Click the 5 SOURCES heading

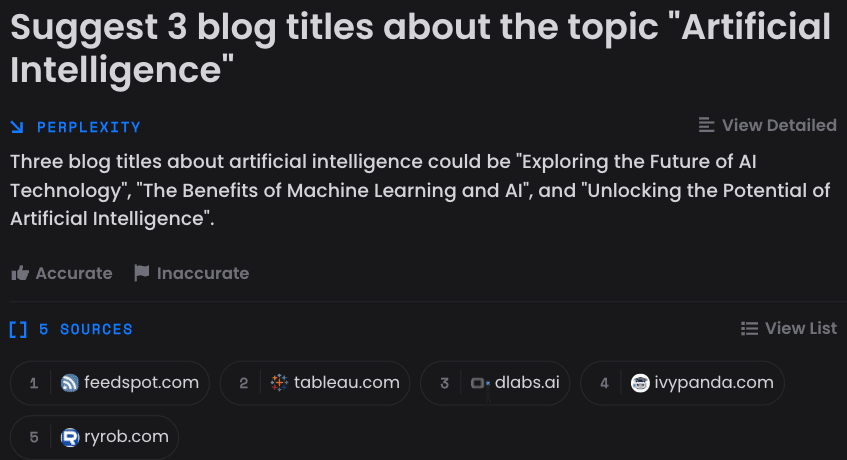tap(85, 329)
